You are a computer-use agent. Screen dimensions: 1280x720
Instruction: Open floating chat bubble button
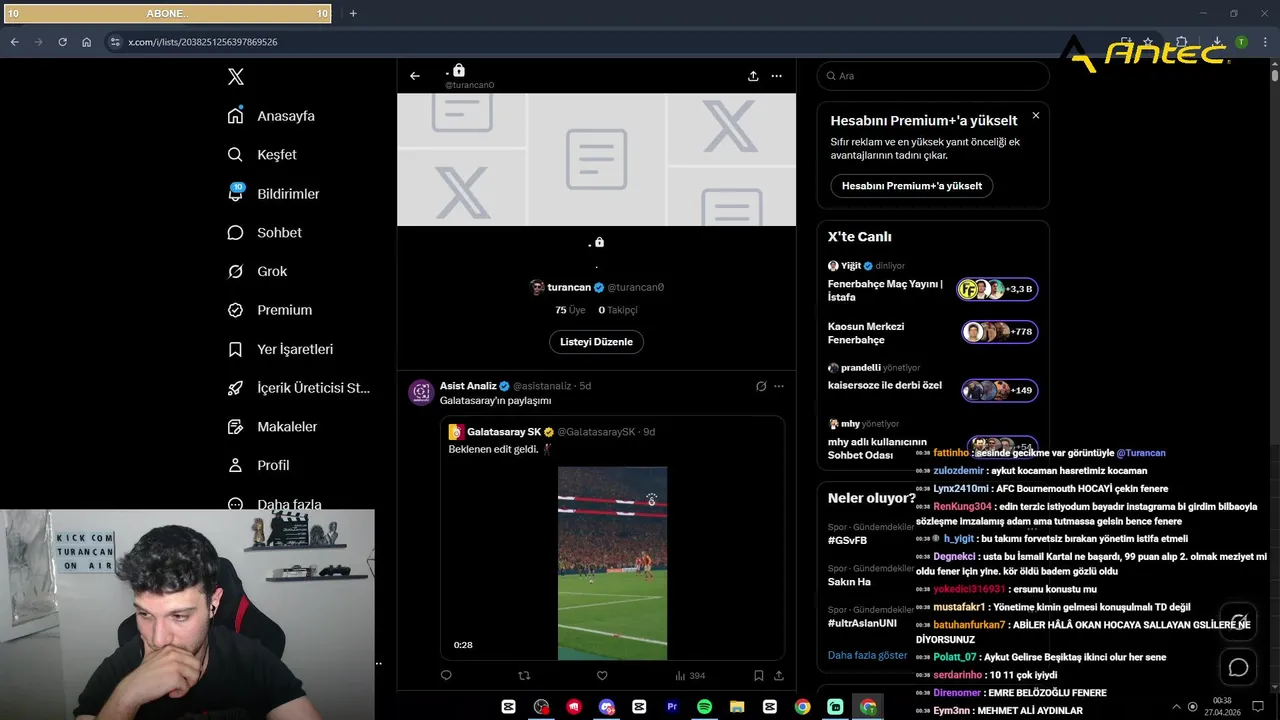pyautogui.click(x=1238, y=667)
